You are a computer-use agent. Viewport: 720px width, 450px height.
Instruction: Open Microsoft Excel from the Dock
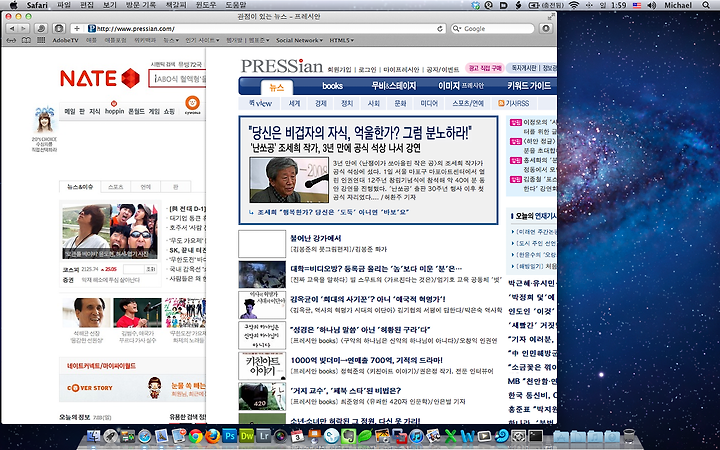(450, 435)
